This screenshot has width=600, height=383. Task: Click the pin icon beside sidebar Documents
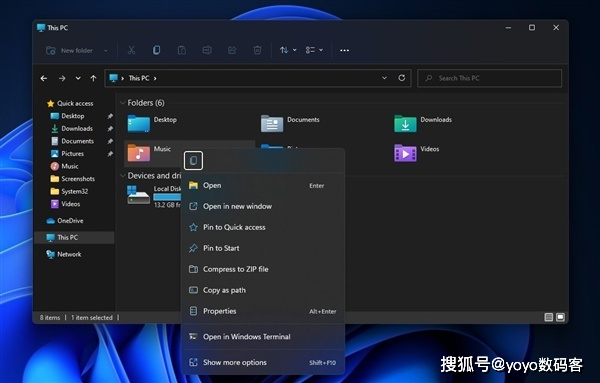[x=110, y=141]
